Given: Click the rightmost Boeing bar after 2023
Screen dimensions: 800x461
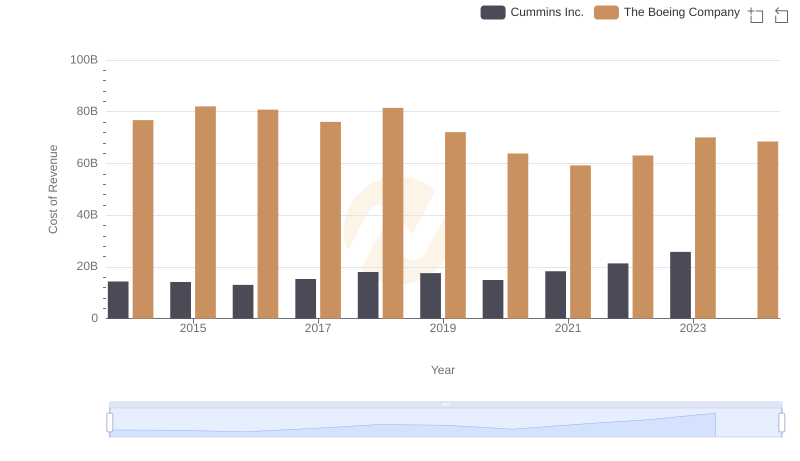Looking at the screenshot, I should click(768, 230).
